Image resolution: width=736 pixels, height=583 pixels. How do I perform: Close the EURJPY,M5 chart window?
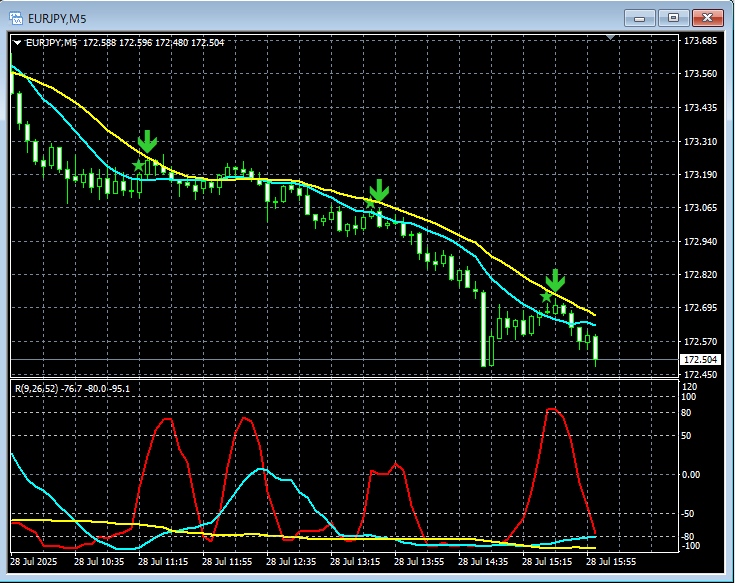point(708,18)
